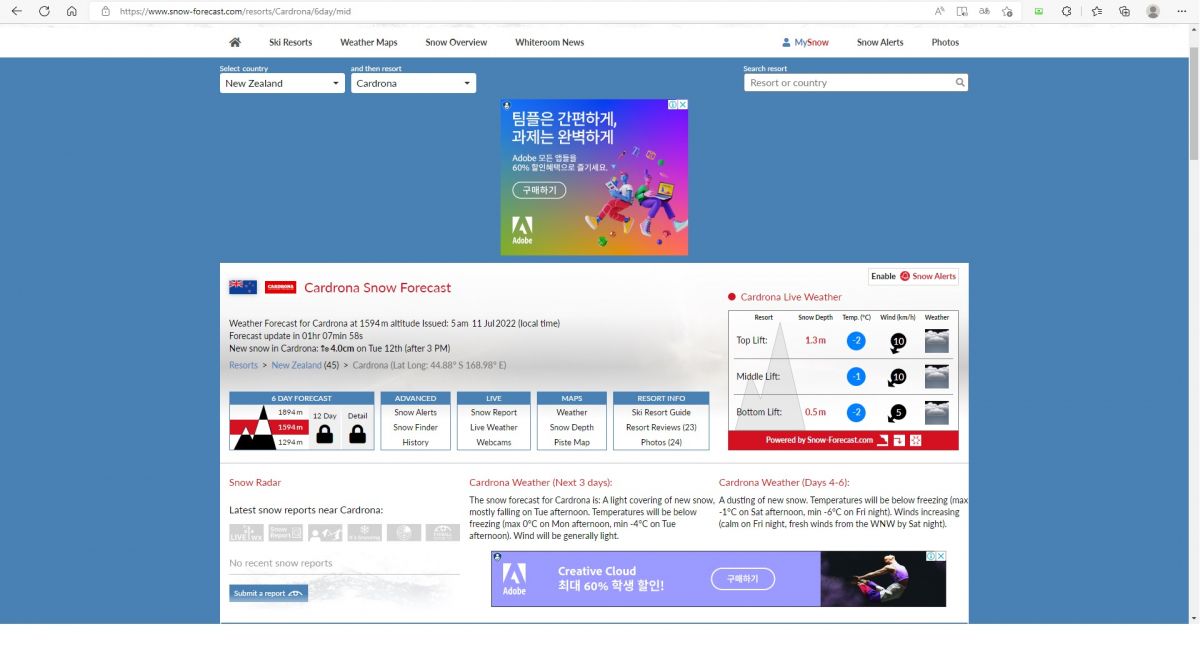Open the resort dropdown showing Cardrona
The image size is (1200, 652).
pos(413,83)
